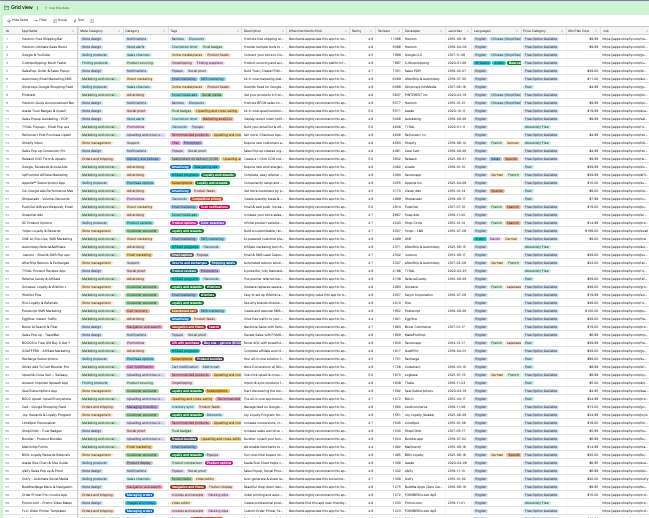Click the Min Plan Cost column header
Screen dimensions: 649x518
583,31
